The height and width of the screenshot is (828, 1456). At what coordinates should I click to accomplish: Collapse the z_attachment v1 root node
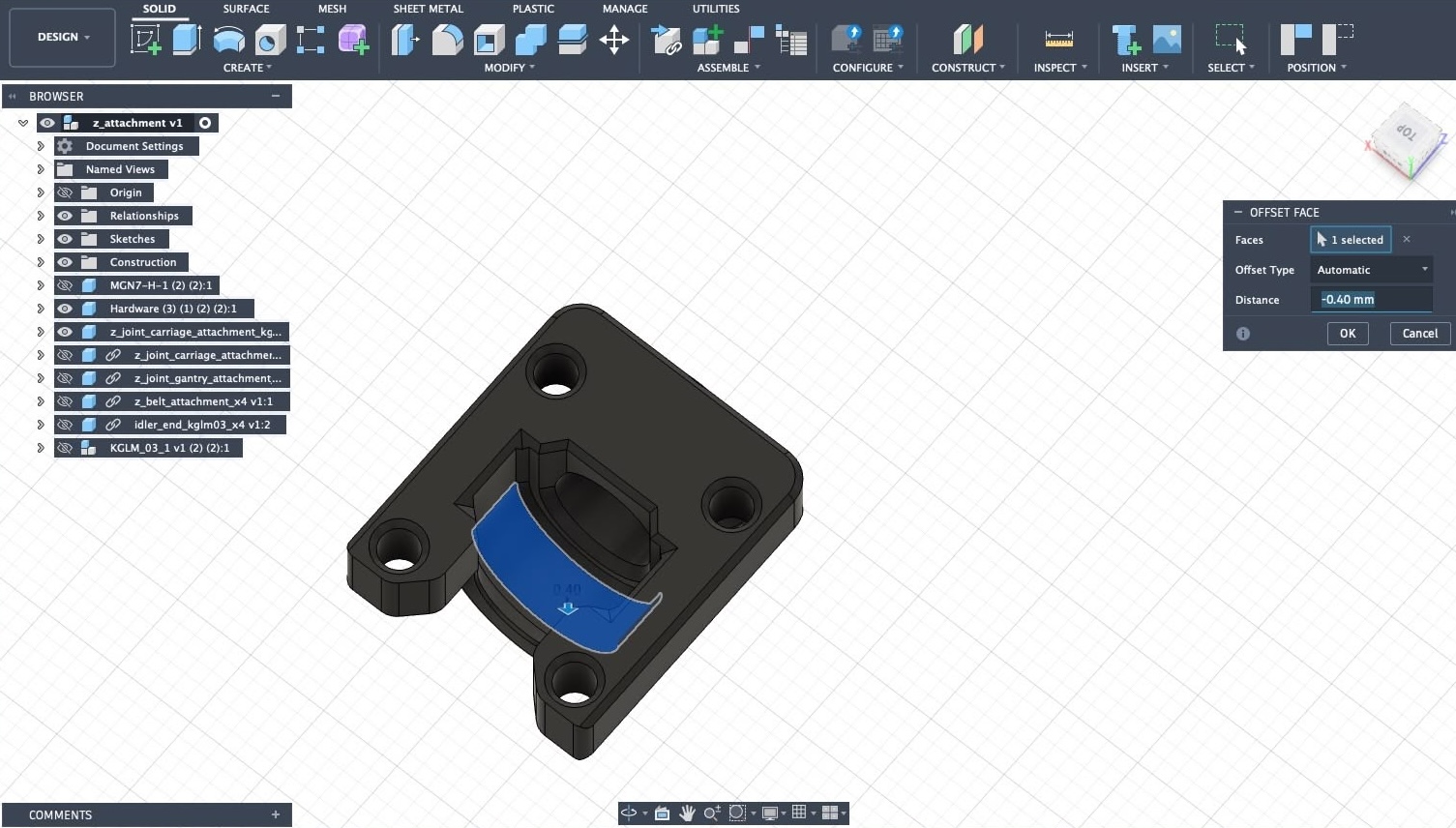(23, 123)
